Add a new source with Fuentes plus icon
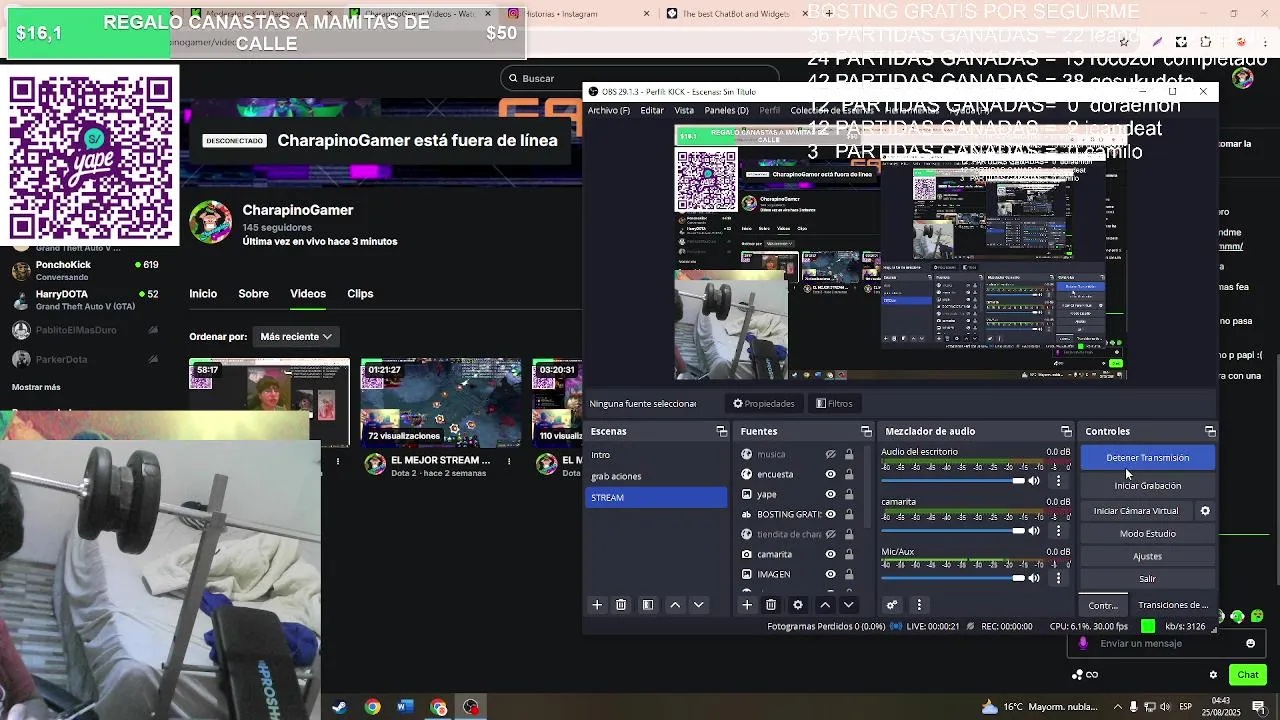The width and height of the screenshot is (1280, 720). coord(747,605)
